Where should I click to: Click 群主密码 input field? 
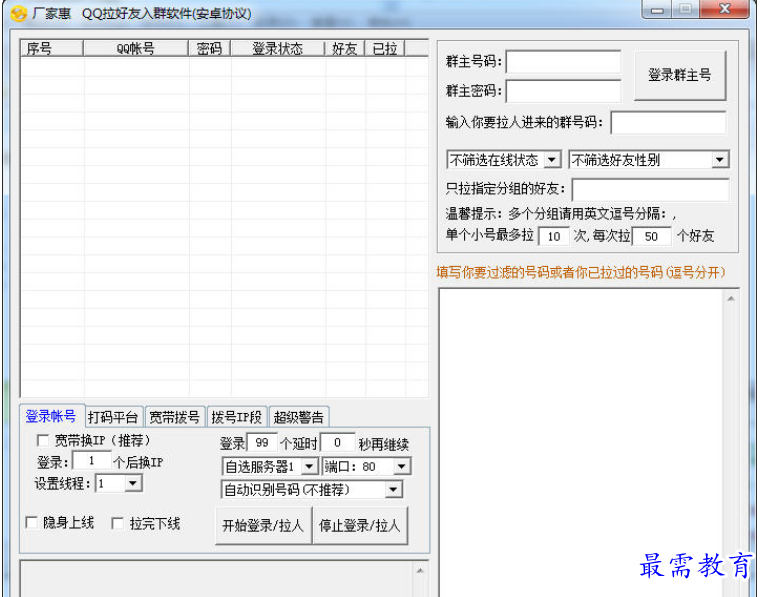point(563,91)
